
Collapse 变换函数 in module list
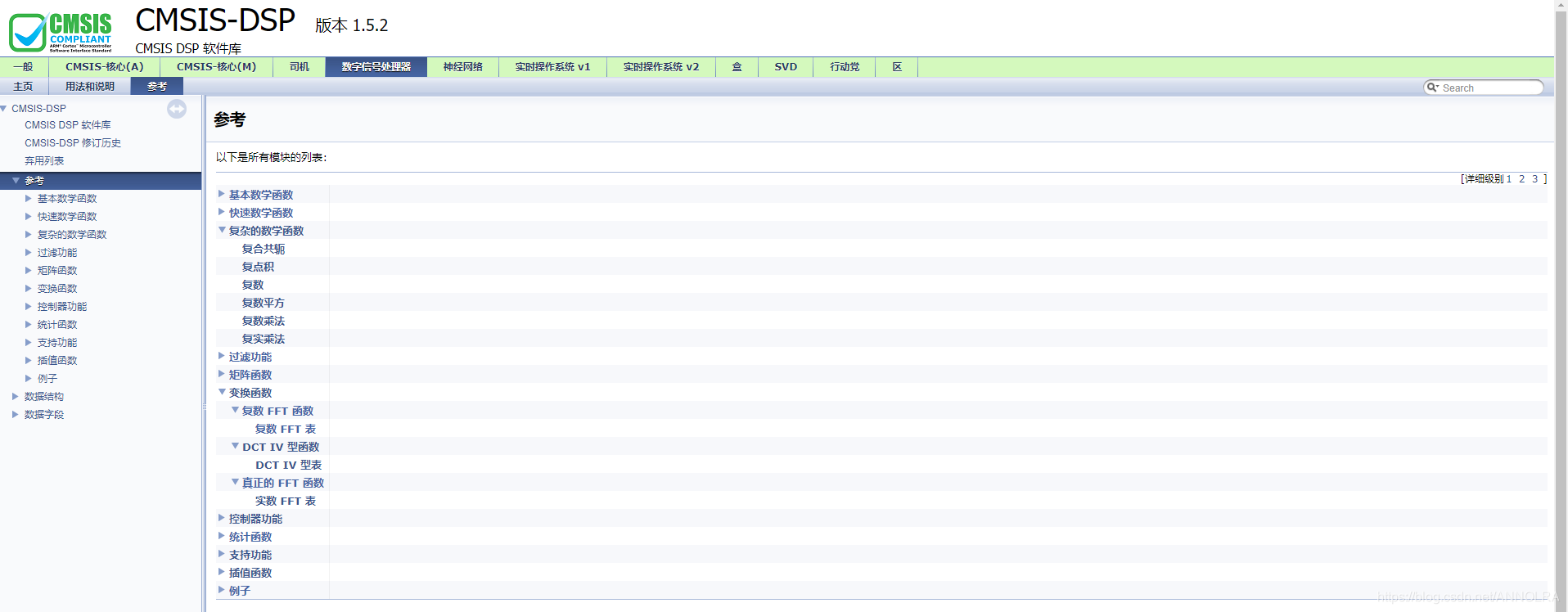click(x=222, y=392)
